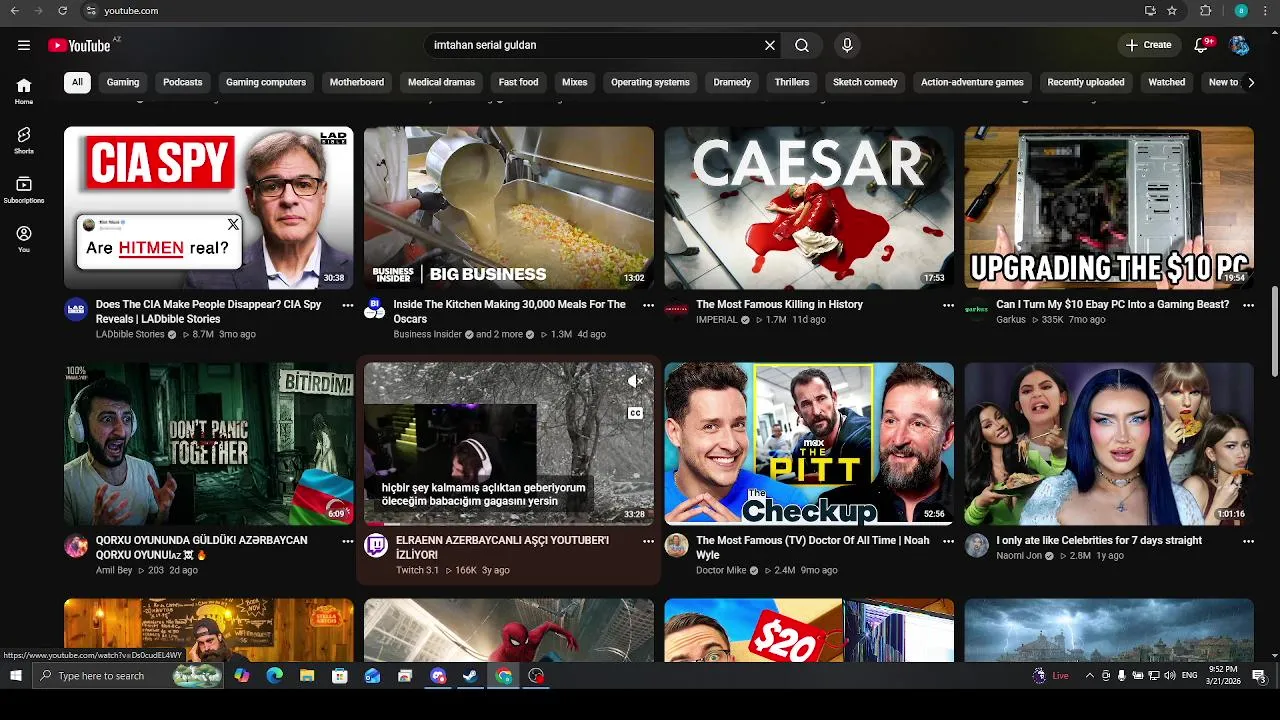Open the notifications bell
This screenshot has height=720, width=1280.
[1202, 45]
